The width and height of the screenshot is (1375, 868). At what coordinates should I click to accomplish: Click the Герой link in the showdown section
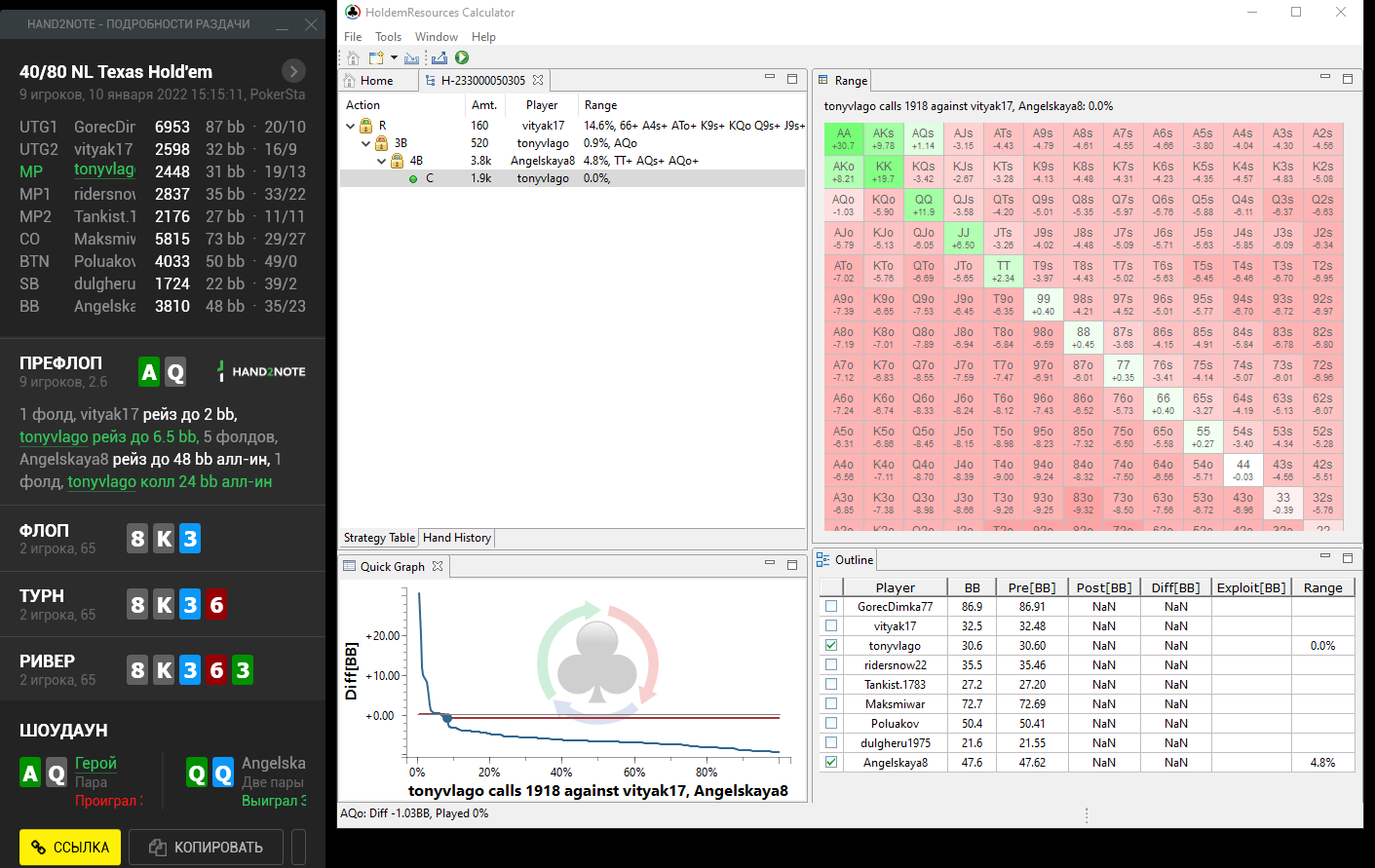click(x=95, y=763)
